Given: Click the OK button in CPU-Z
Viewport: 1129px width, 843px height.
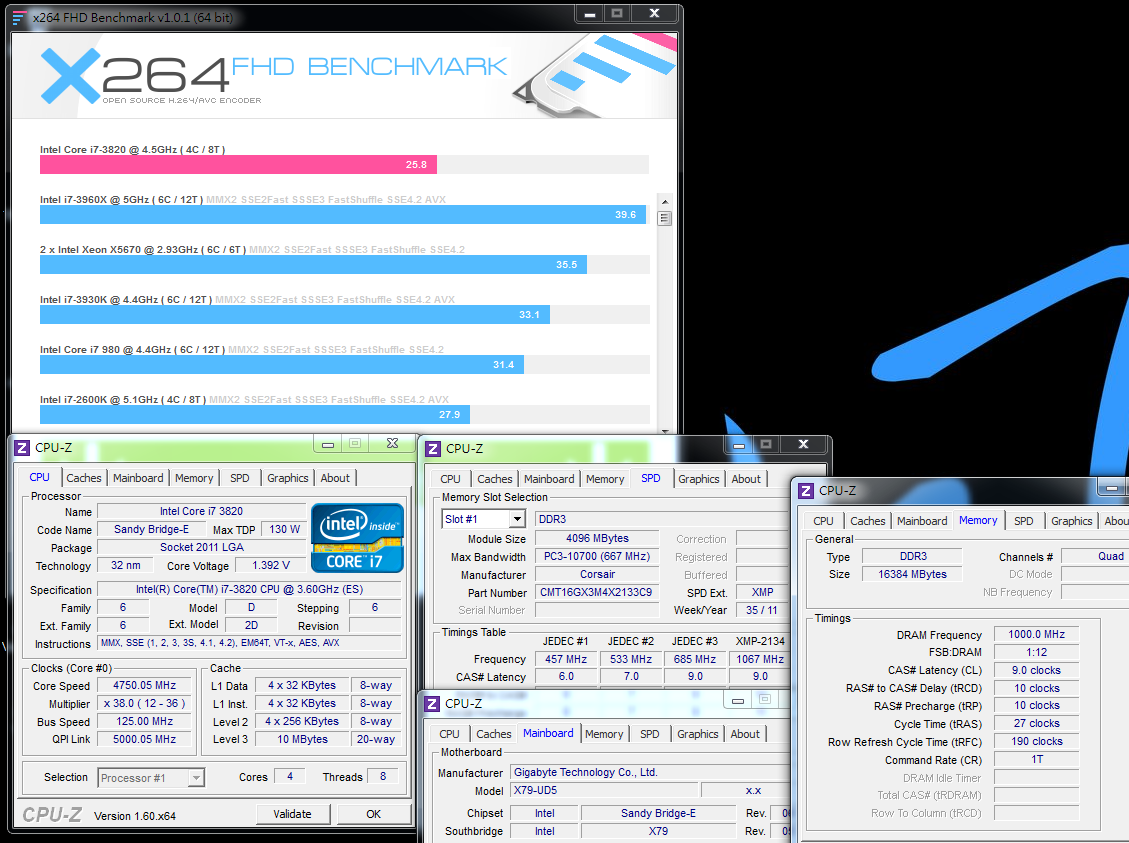Looking at the screenshot, I should [x=373, y=814].
